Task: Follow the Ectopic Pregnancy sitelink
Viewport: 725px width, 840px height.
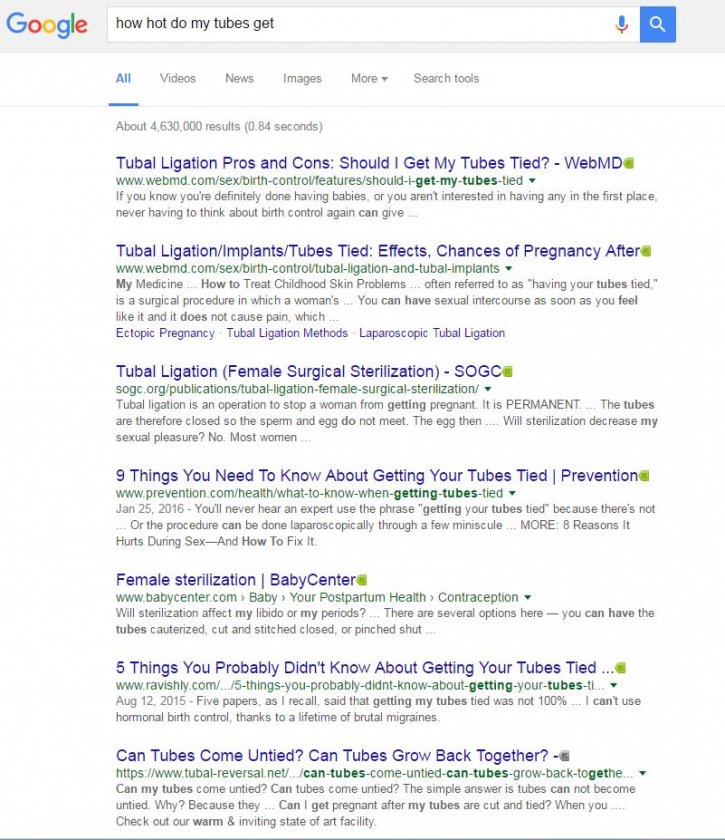Action: tap(165, 333)
